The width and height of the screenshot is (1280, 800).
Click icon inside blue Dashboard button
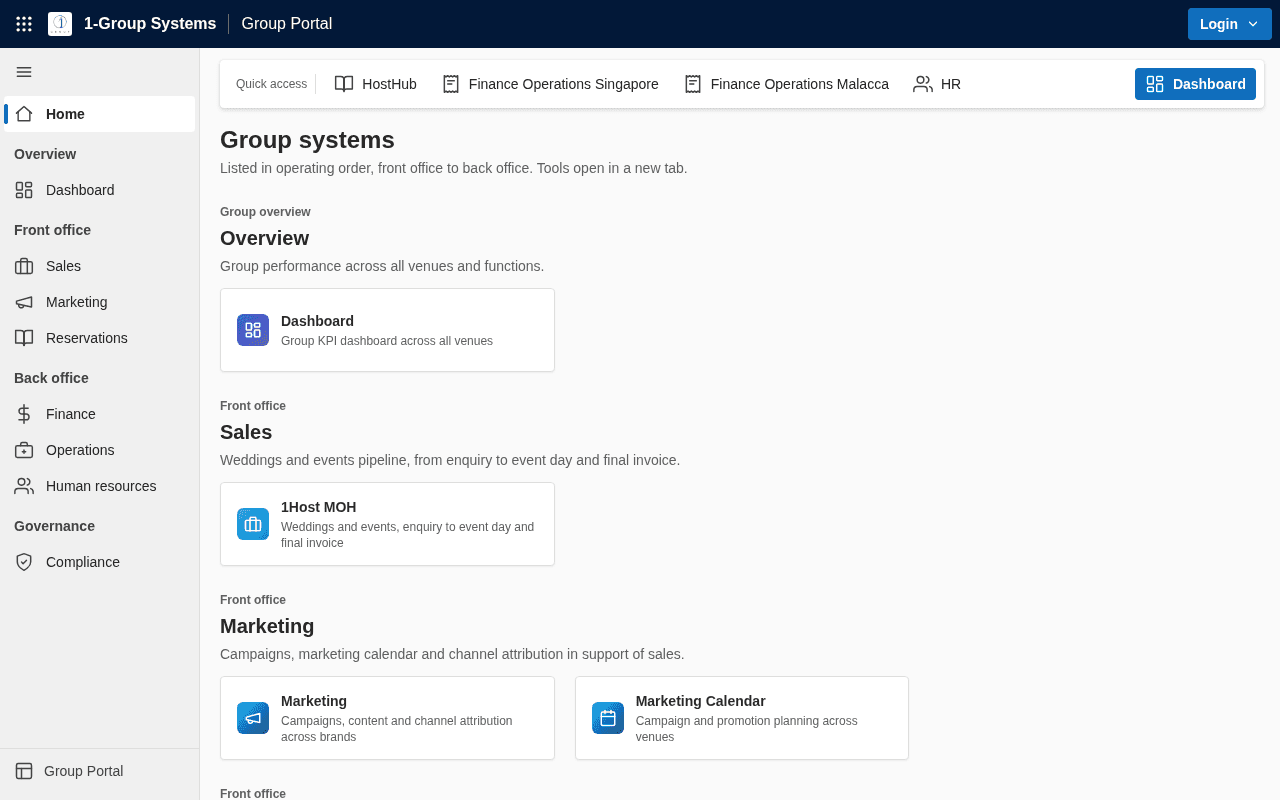point(1155,84)
